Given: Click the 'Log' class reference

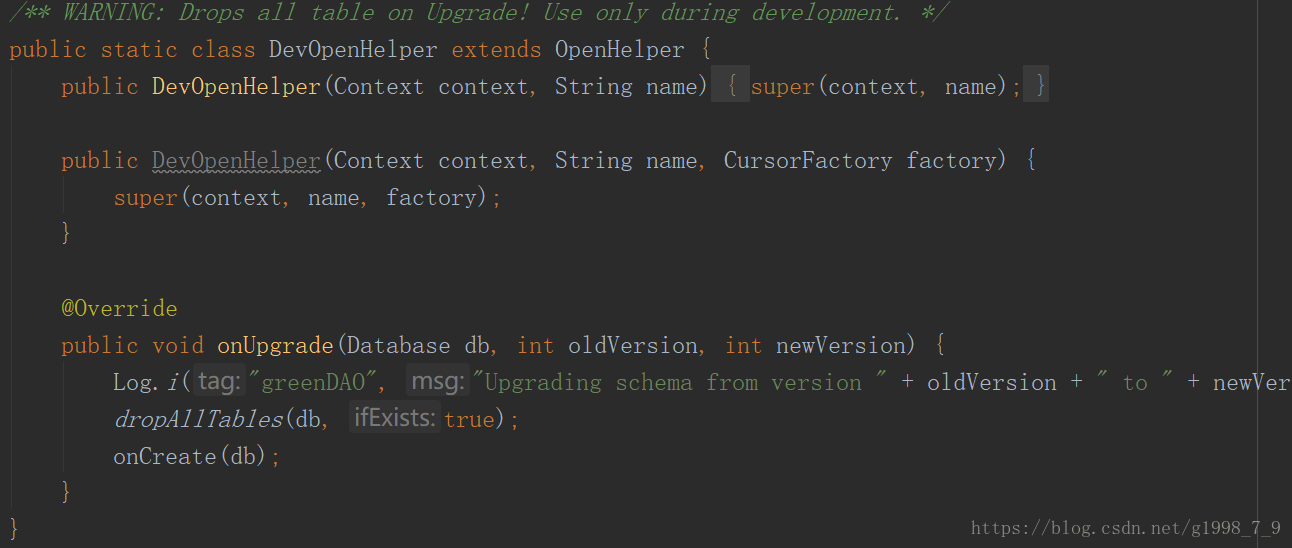Looking at the screenshot, I should 132,383.
